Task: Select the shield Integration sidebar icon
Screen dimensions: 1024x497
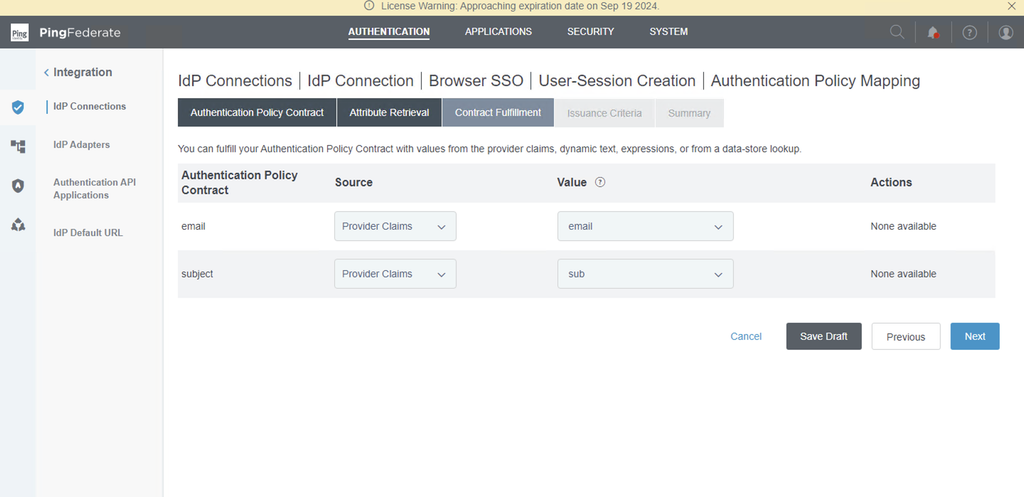Action: [18, 107]
